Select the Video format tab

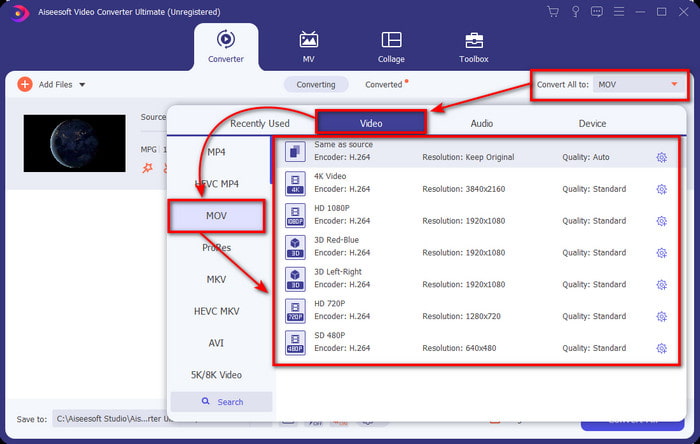point(371,123)
